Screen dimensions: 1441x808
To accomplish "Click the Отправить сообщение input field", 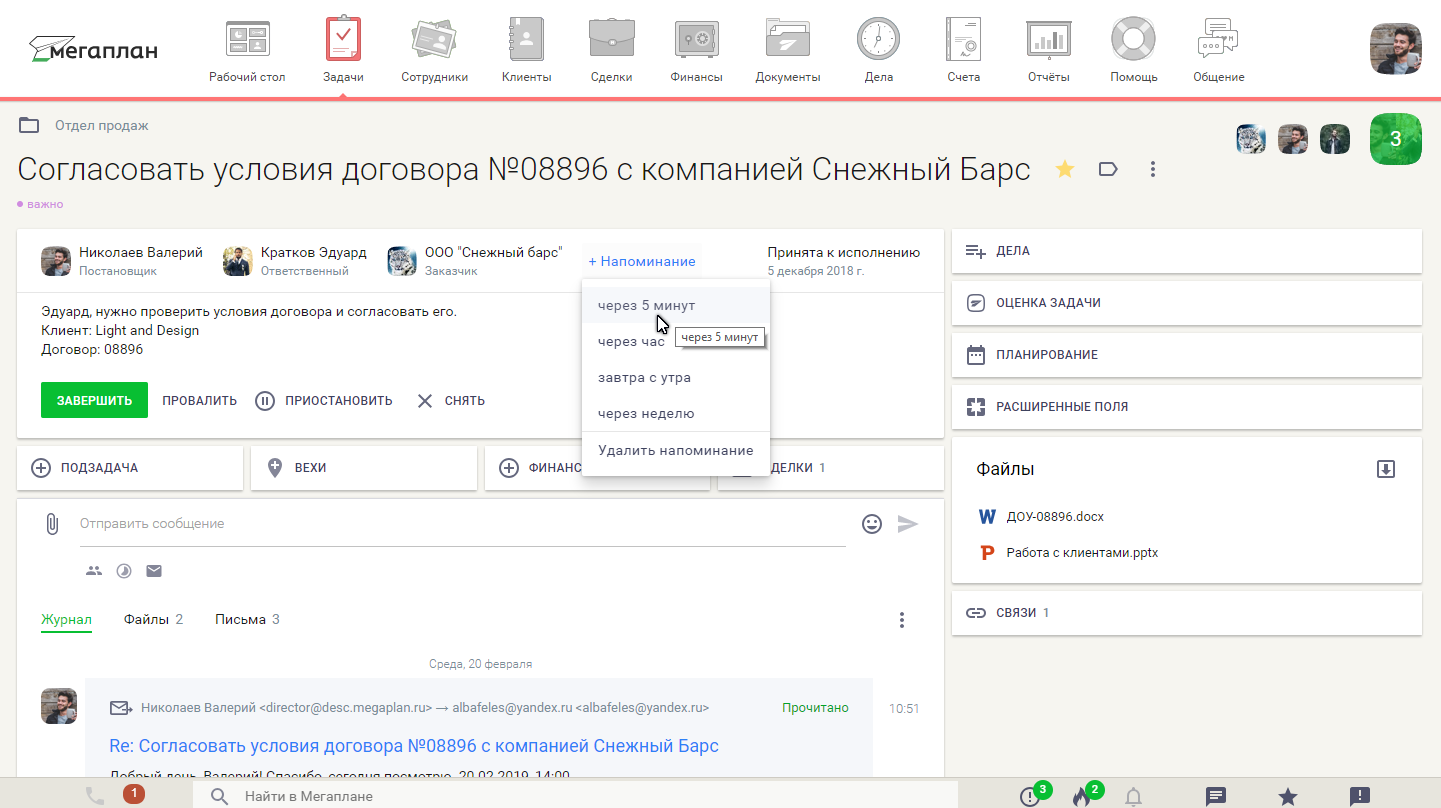I will pyautogui.click(x=463, y=524).
